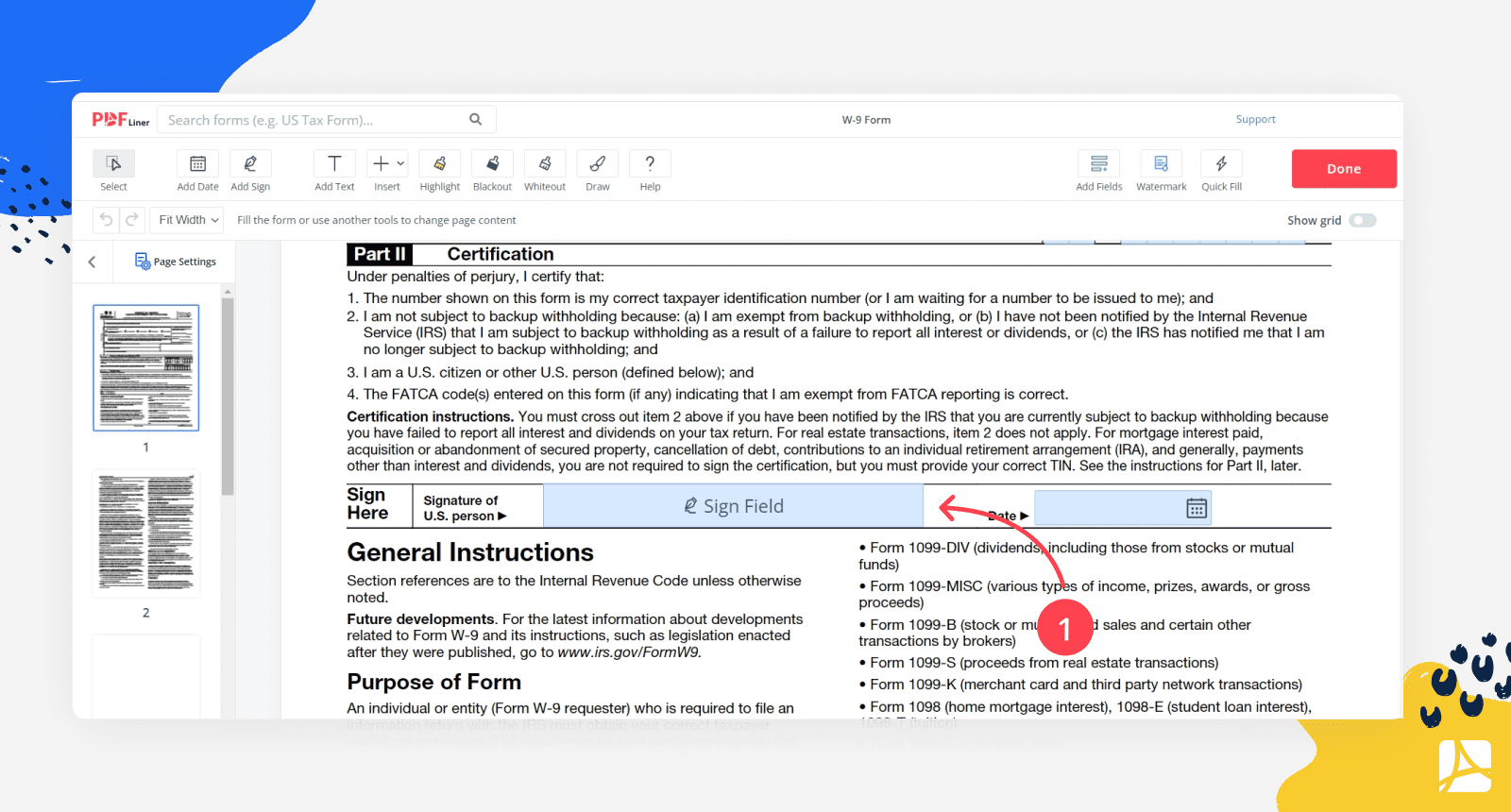Open the Fit Width zoom dropdown

(188, 220)
